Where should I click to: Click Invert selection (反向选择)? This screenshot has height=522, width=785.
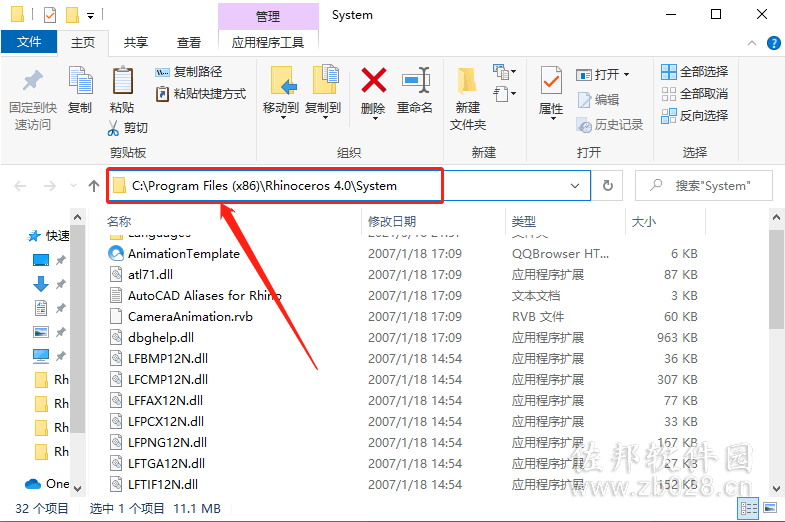(x=694, y=116)
